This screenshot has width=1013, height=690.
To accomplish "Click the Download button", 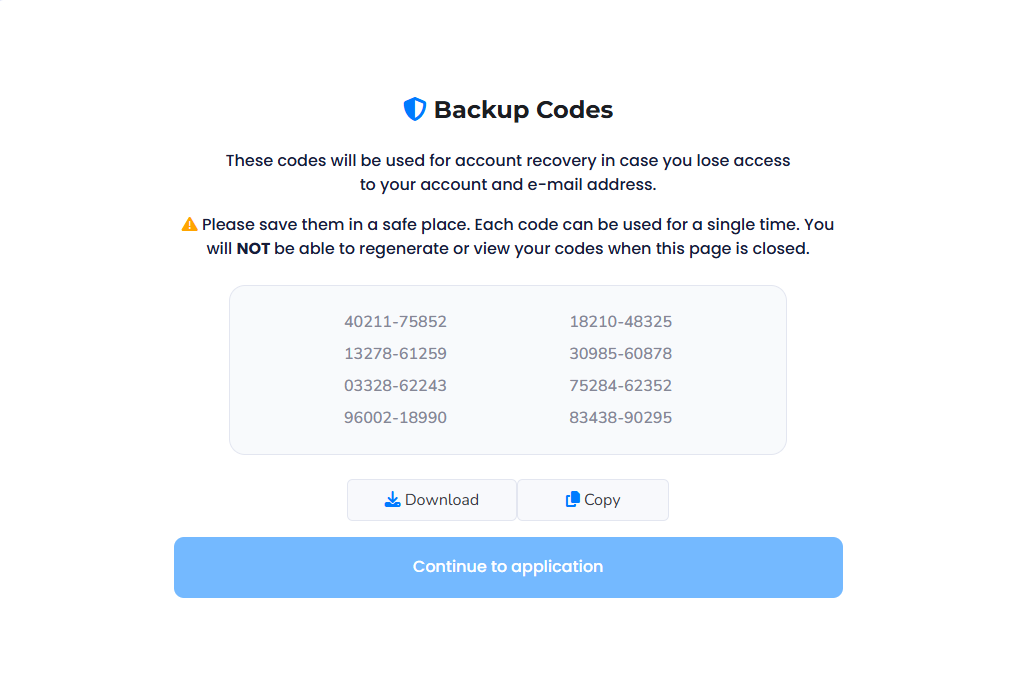I will coord(432,499).
